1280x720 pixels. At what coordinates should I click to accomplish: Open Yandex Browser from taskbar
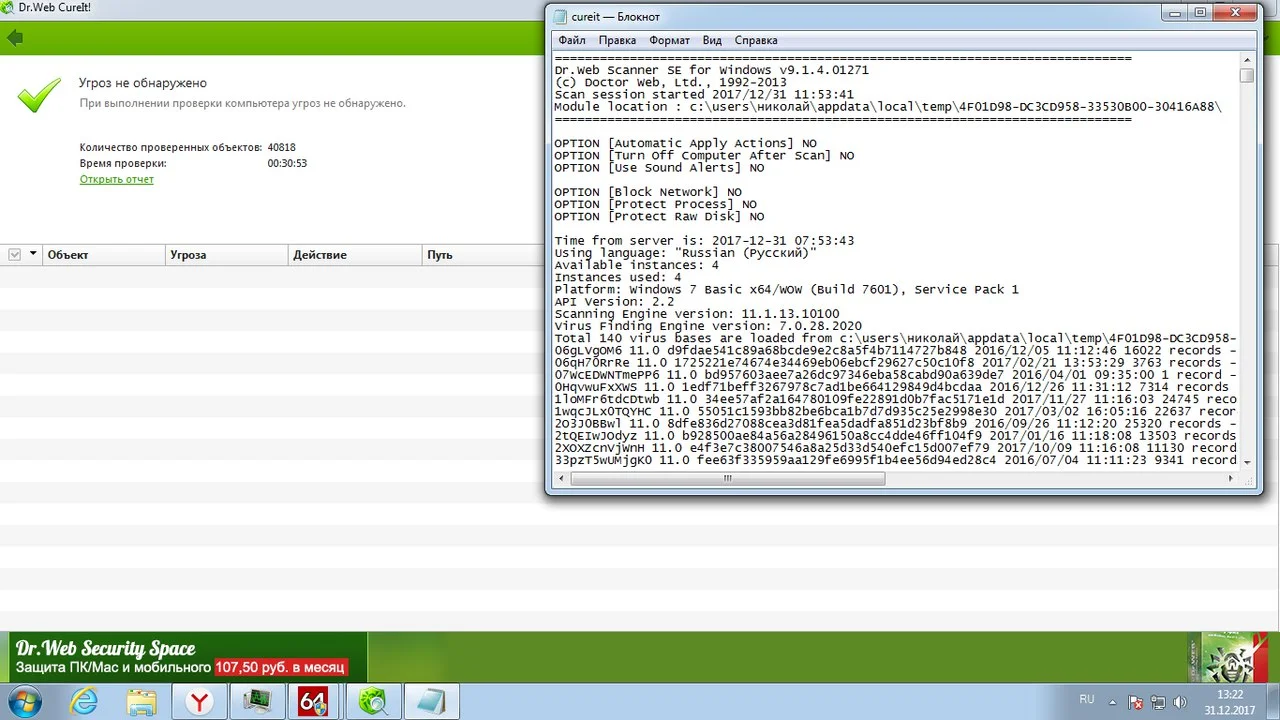[x=201, y=702]
